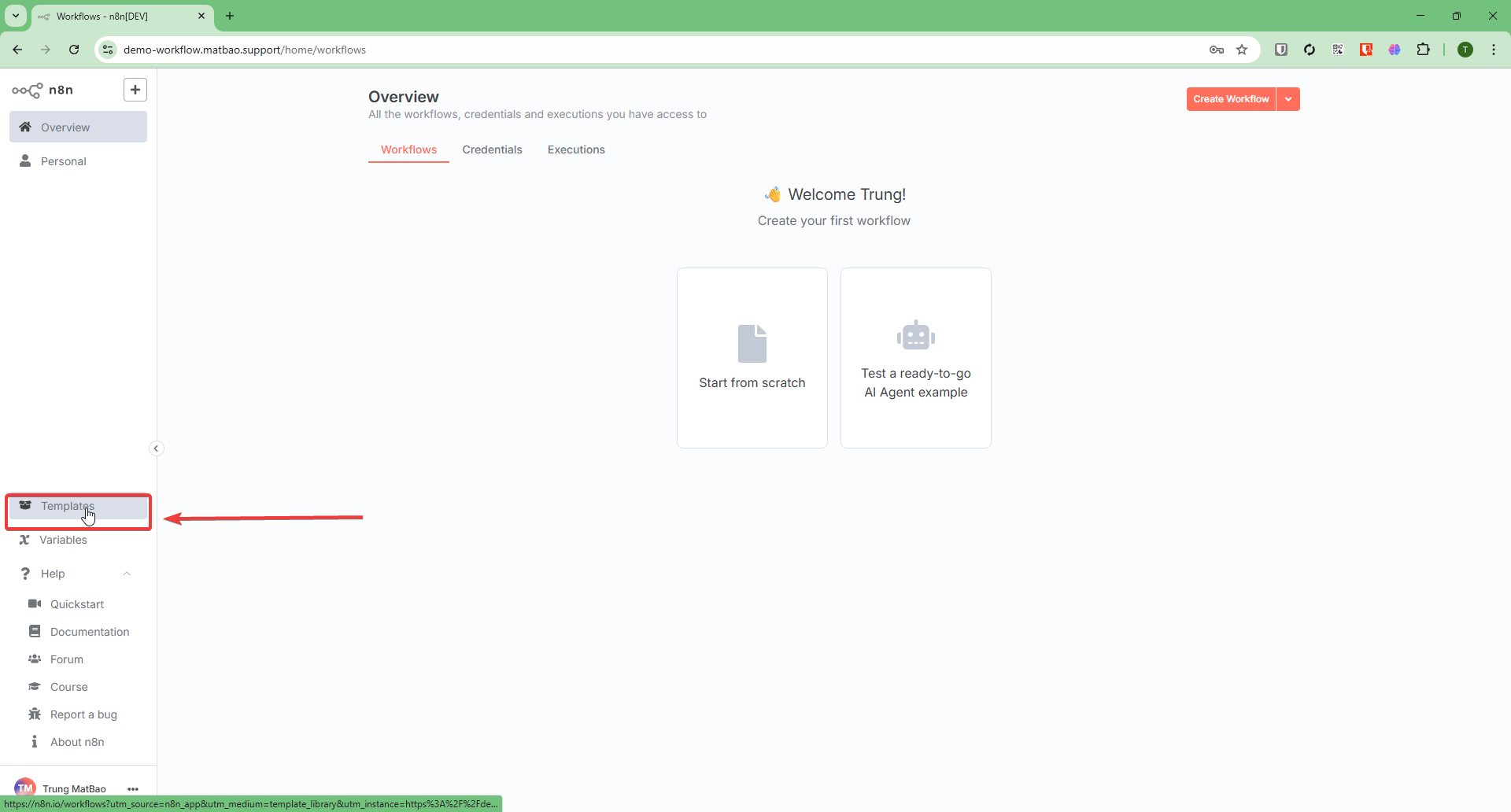Click the Create Workflow button
This screenshot has height=812, width=1511.
(1231, 99)
